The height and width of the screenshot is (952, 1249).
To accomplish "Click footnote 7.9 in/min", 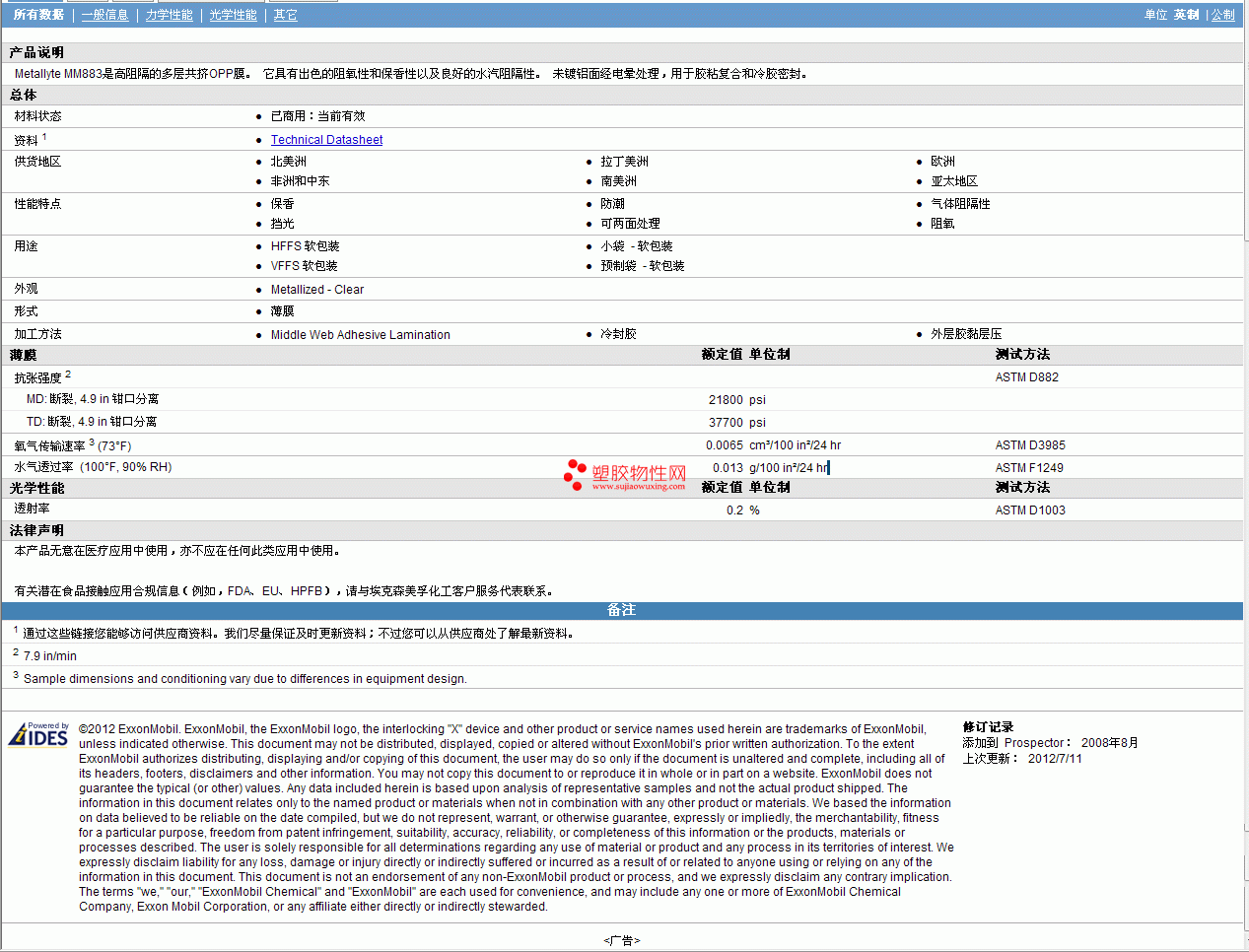I will tap(50, 656).
